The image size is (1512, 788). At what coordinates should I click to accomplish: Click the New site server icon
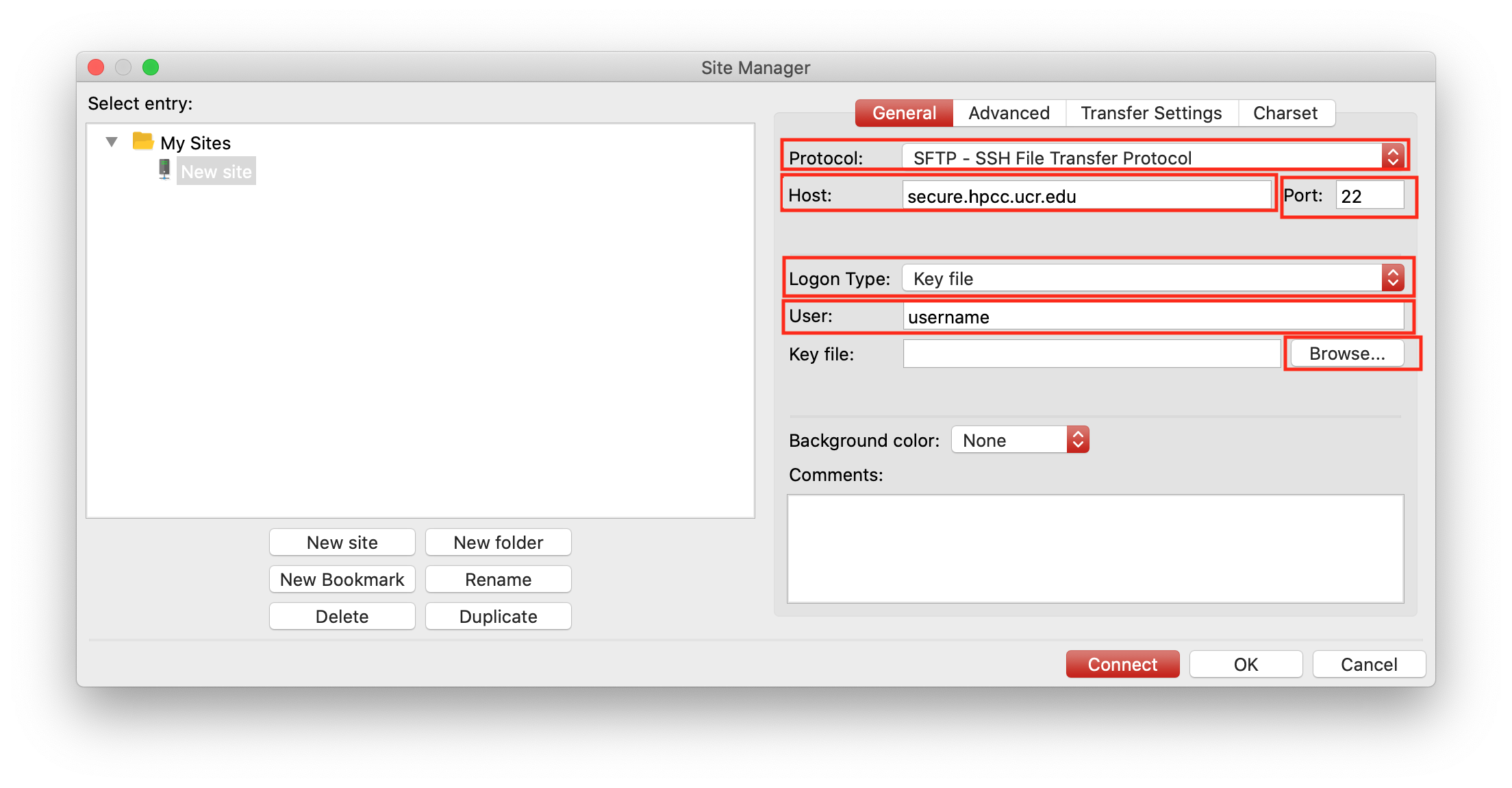pyautogui.click(x=164, y=170)
